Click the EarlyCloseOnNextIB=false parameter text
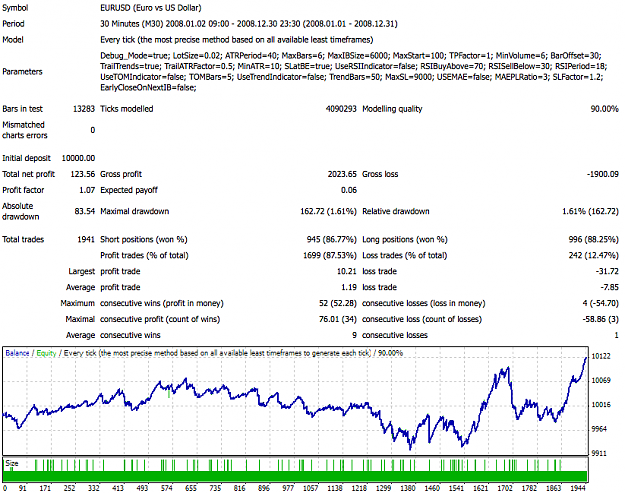The height and width of the screenshot is (493, 625). click(x=148, y=88)
